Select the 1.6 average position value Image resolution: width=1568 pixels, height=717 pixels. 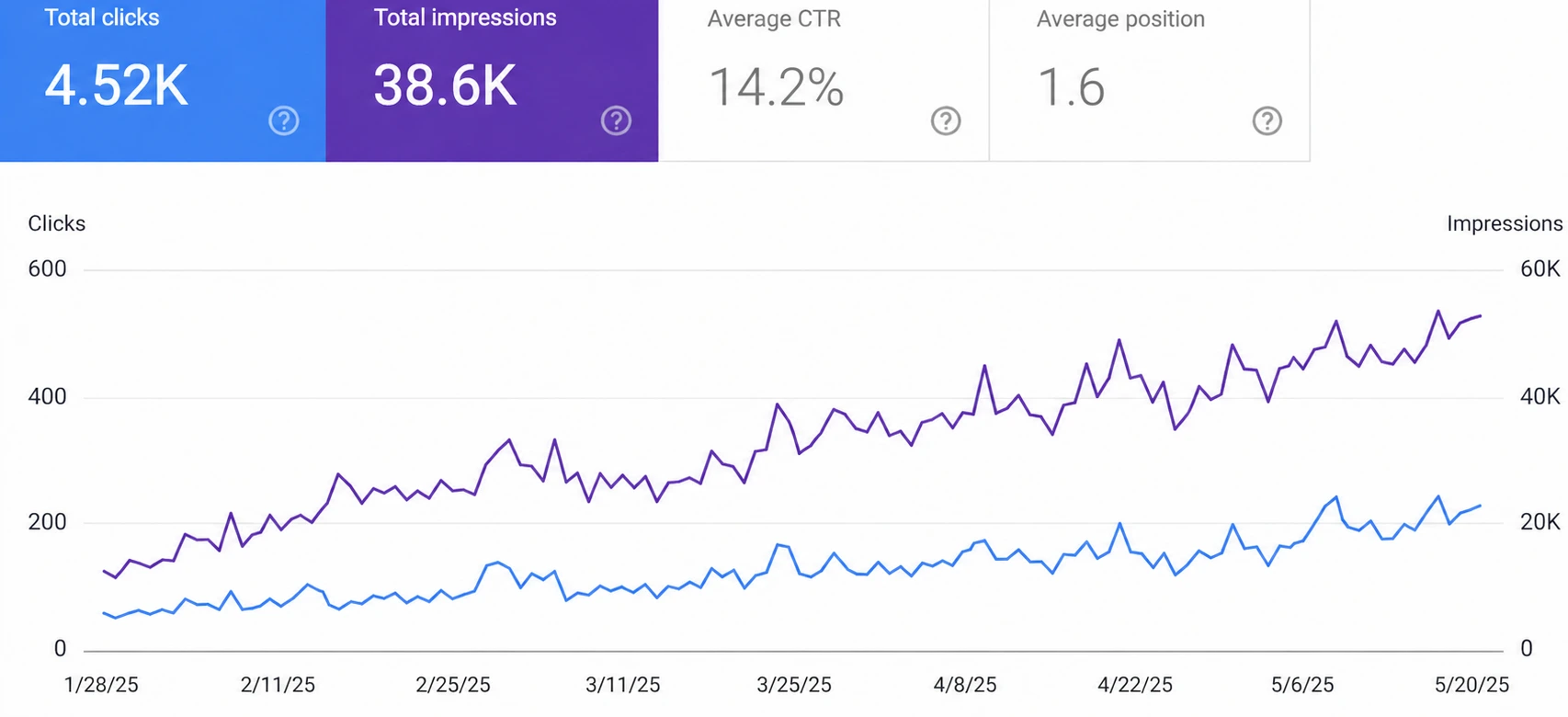tap(1071, 87)
